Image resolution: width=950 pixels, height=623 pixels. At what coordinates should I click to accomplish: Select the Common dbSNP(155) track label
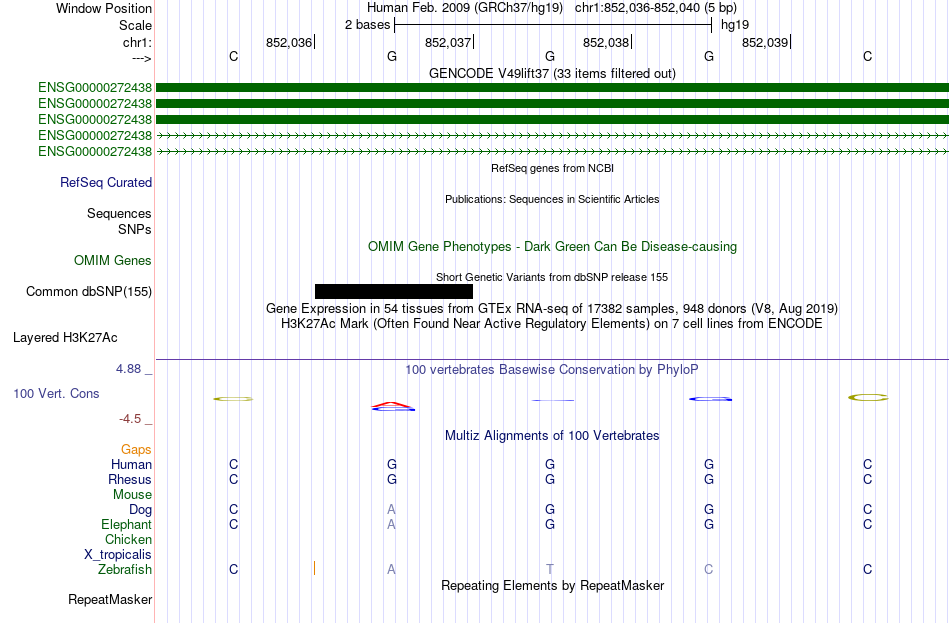pos(88,292)
